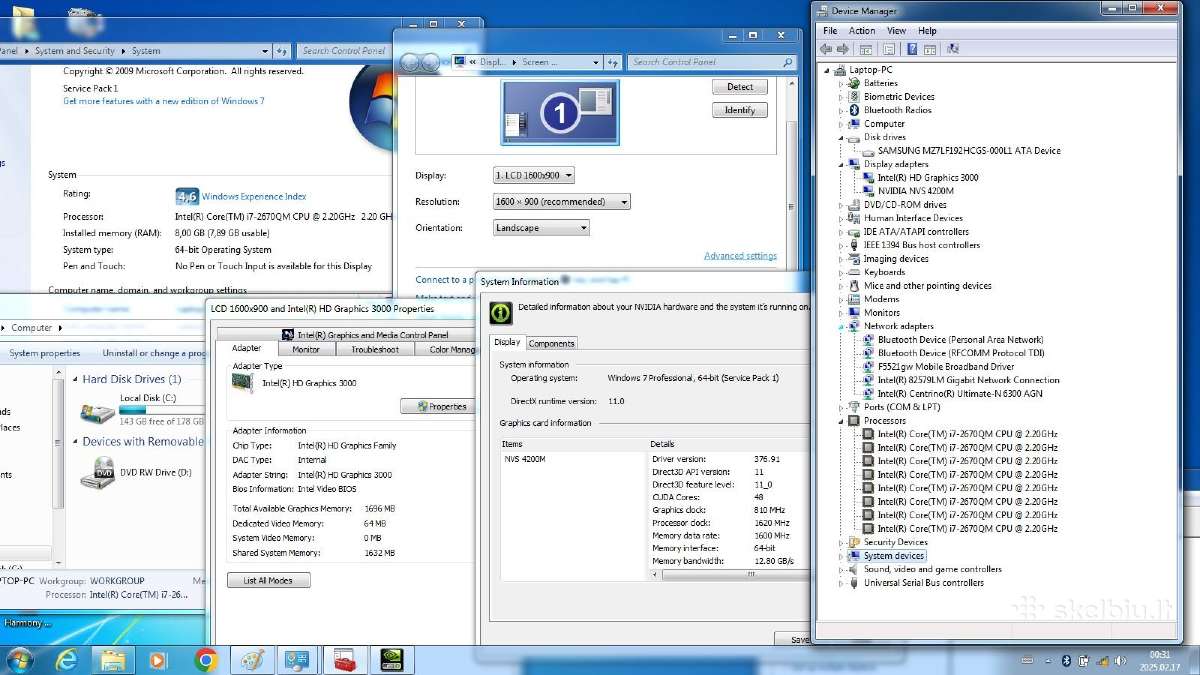Viewport: 1200px width, 675px height.
Task: Open the Orientation dropdown set to Landscape
Action: pyautogui.click(x=541, y=228)
